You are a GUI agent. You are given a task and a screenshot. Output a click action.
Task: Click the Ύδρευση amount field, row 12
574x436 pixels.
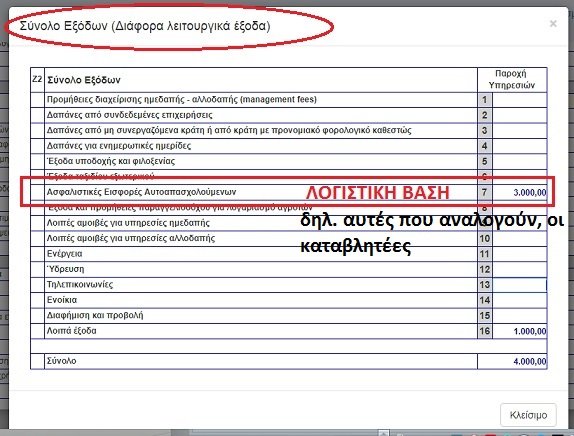[519, 269]
